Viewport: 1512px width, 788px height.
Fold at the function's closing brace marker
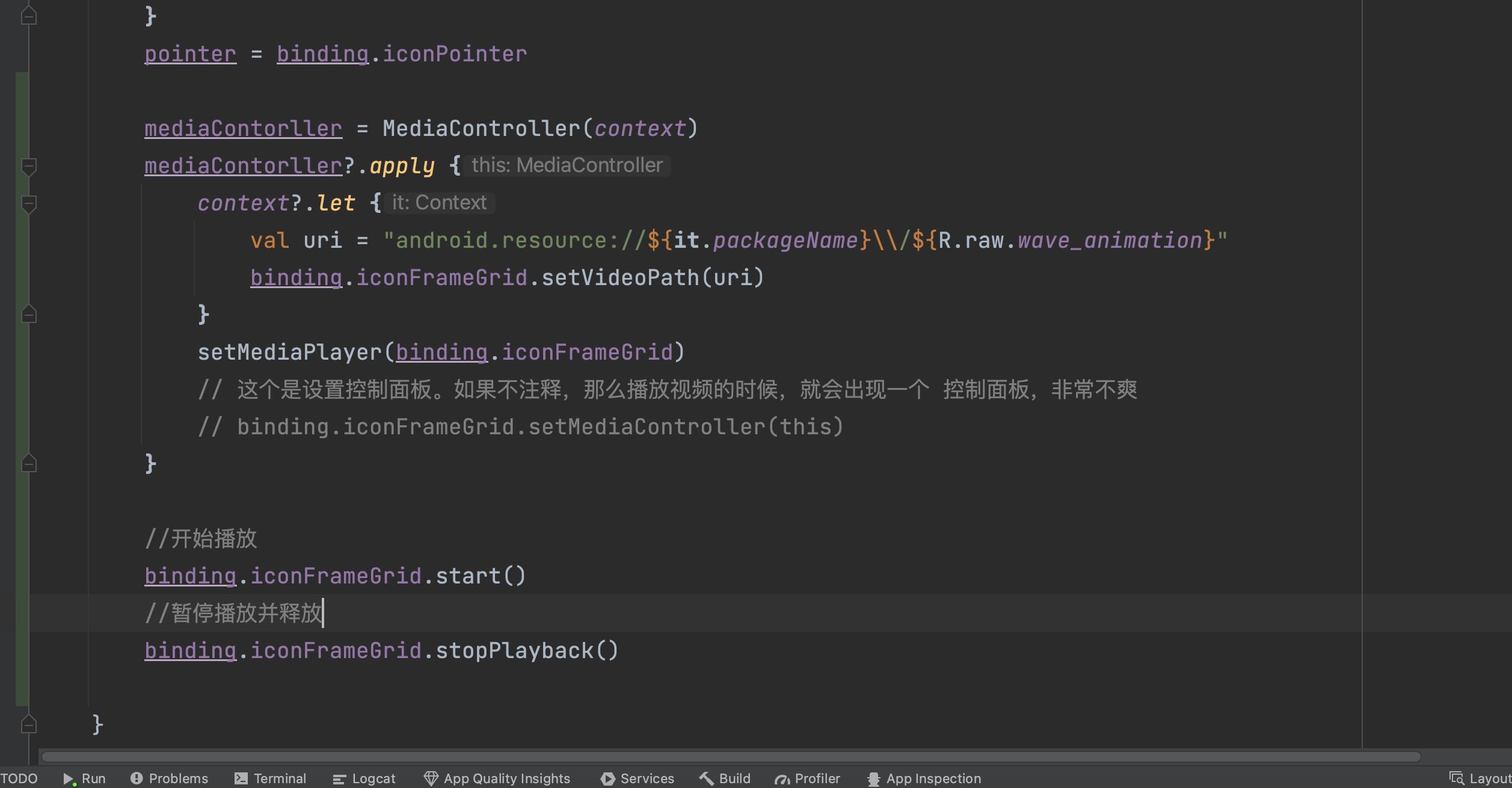[x=28, y=725]
